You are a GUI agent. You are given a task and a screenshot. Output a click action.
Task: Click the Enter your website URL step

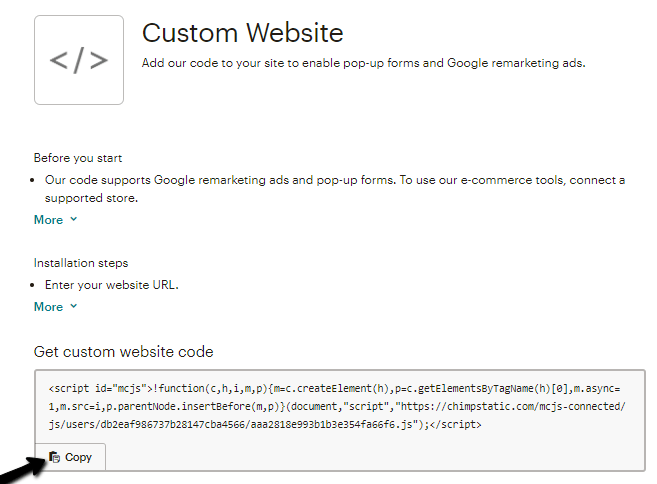[x=112, y=285]
